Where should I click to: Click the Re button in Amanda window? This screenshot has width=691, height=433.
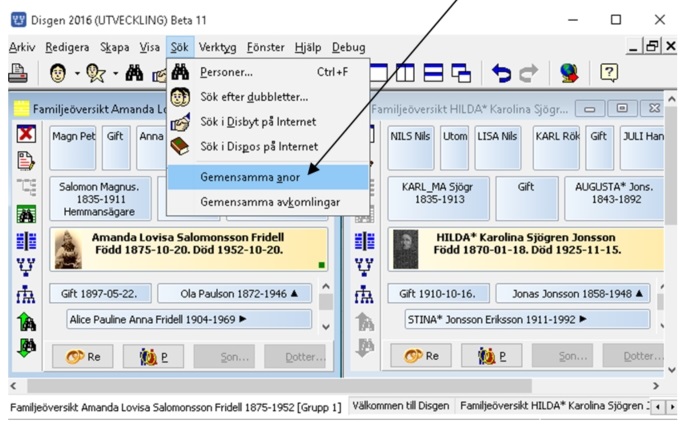tap(83, 356)
